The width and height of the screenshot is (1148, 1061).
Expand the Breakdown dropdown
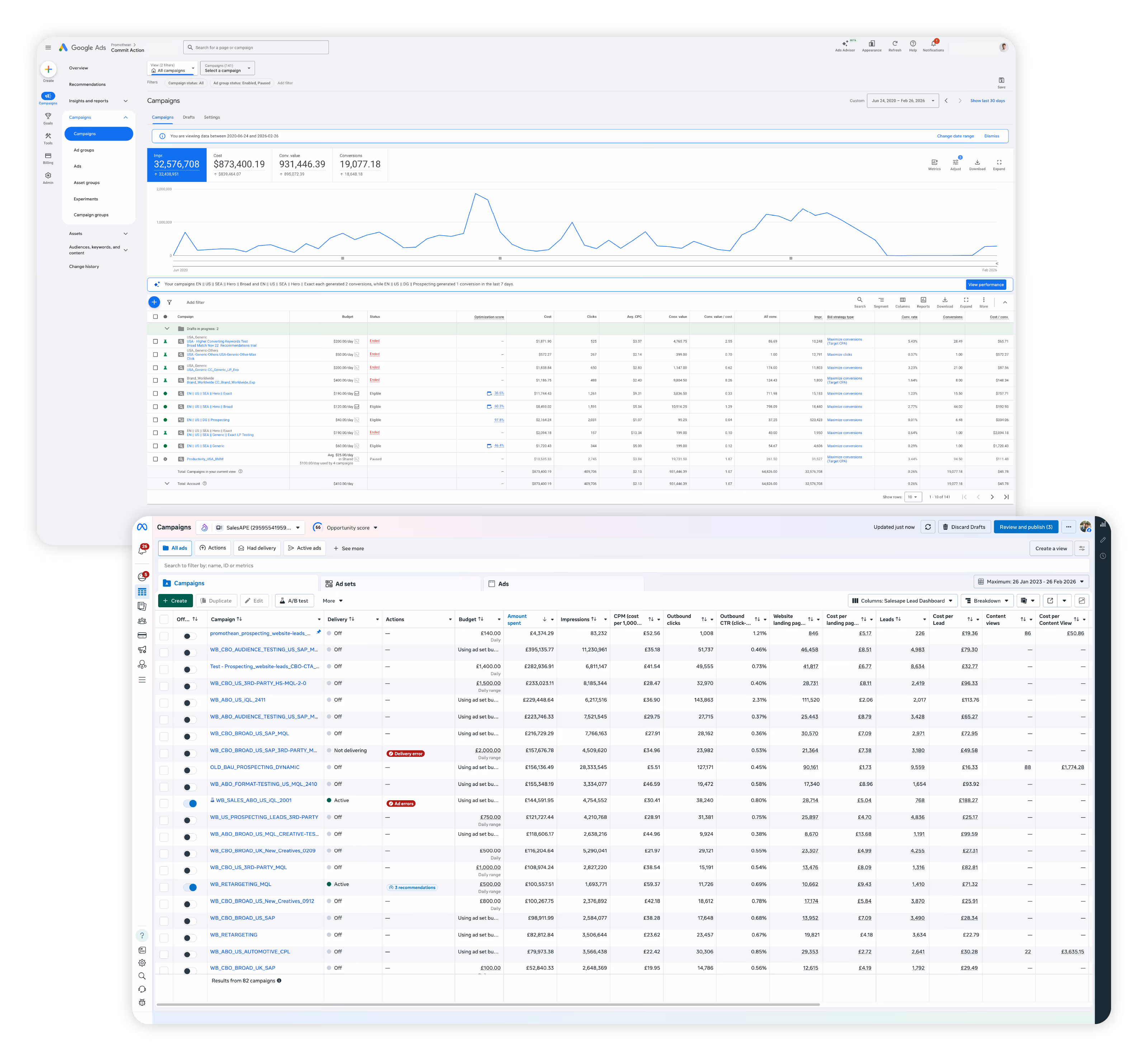[x=987, y=600]
